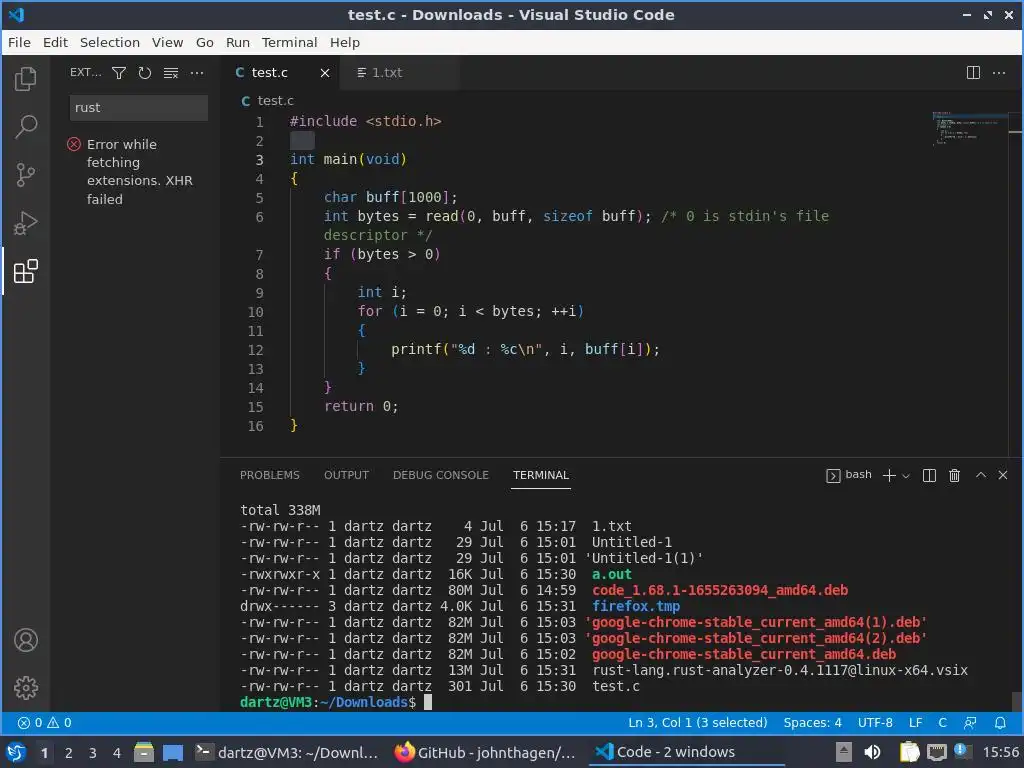Open the View menu
The height and width of the screenshot is (768, 1024).
167,42
